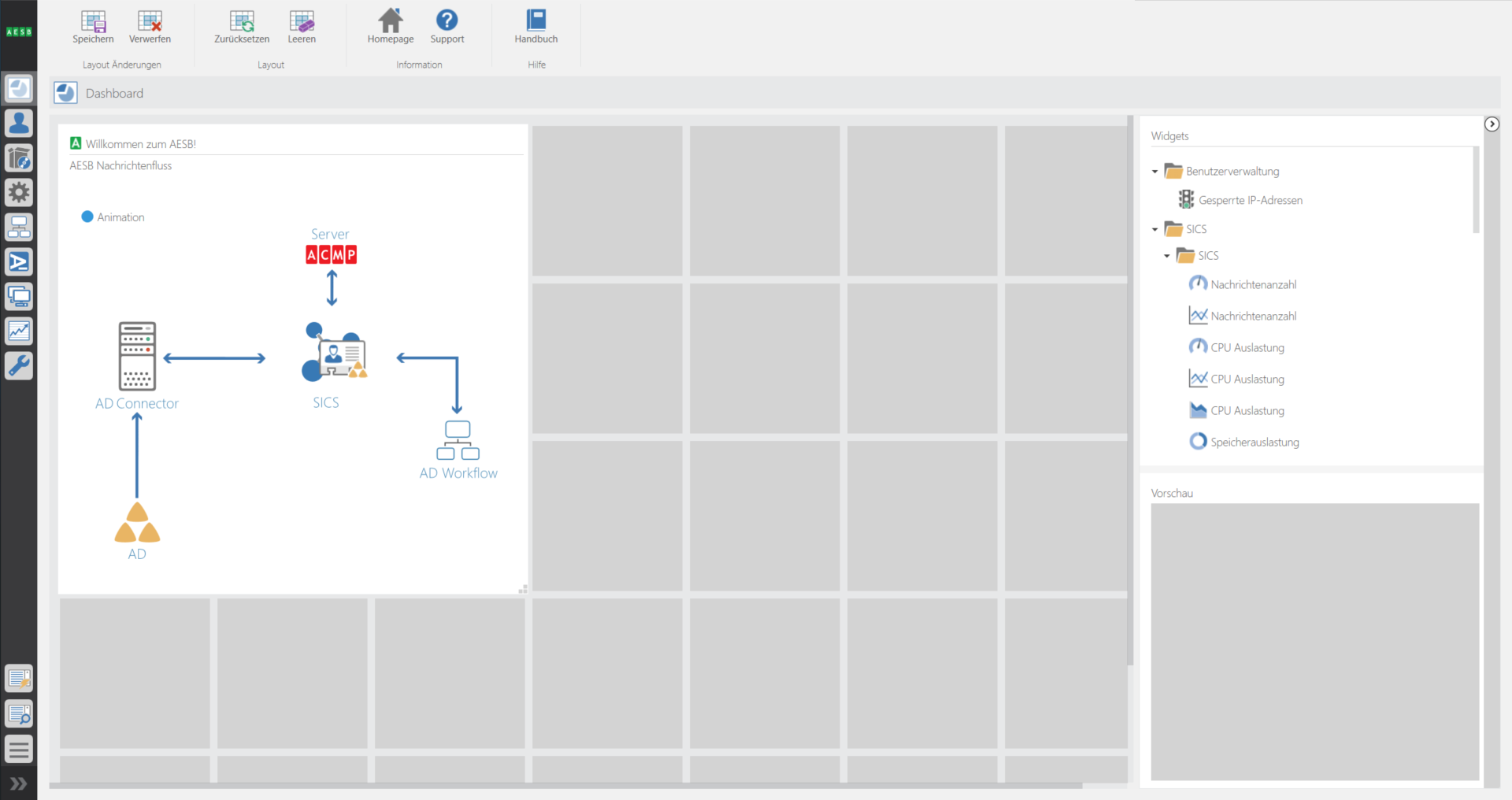Collapse the Widgets panel with the chevron
The height and width of the screenshot is (800, 1512).
(1492, 124)
